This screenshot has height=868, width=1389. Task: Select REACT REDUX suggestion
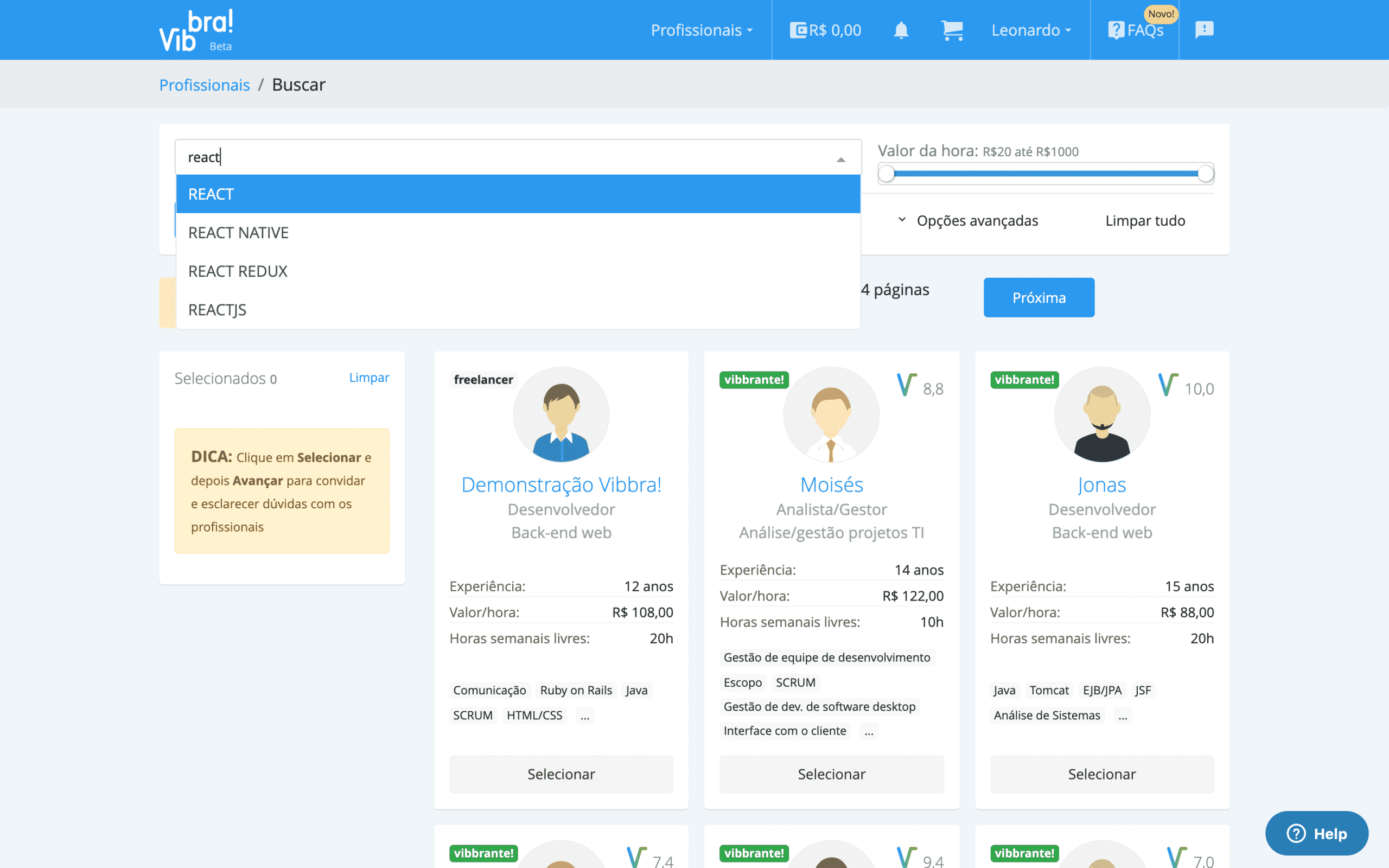518,271
